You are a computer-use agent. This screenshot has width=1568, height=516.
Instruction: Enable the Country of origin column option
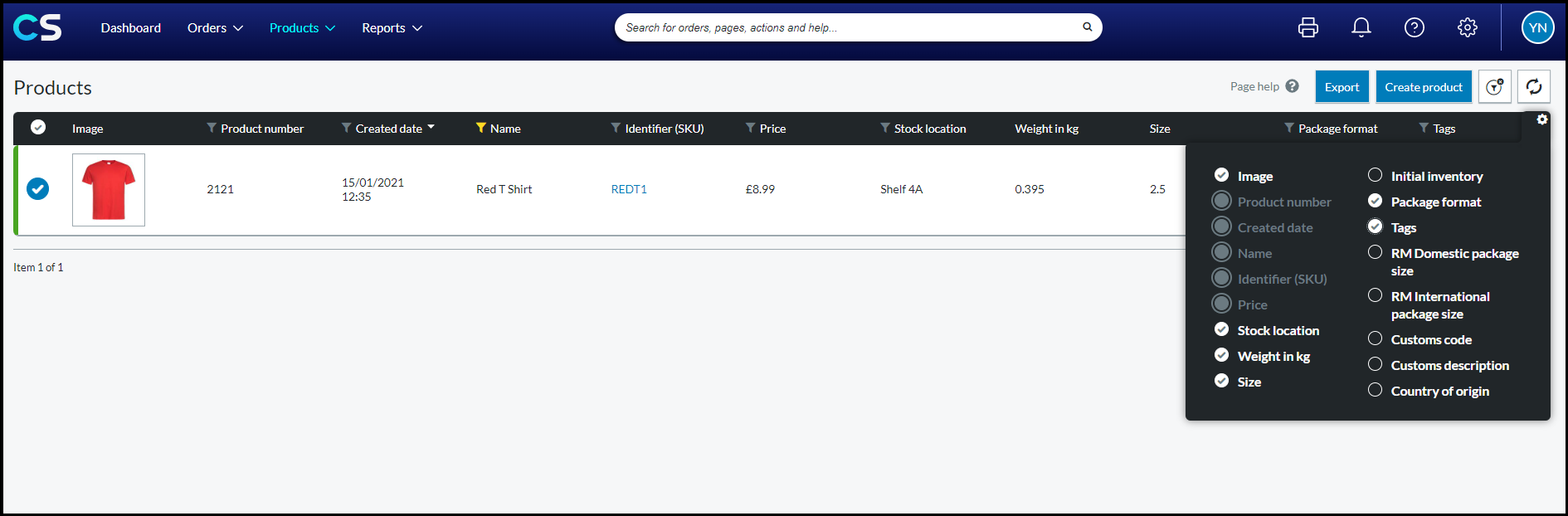coord(1375,390)
